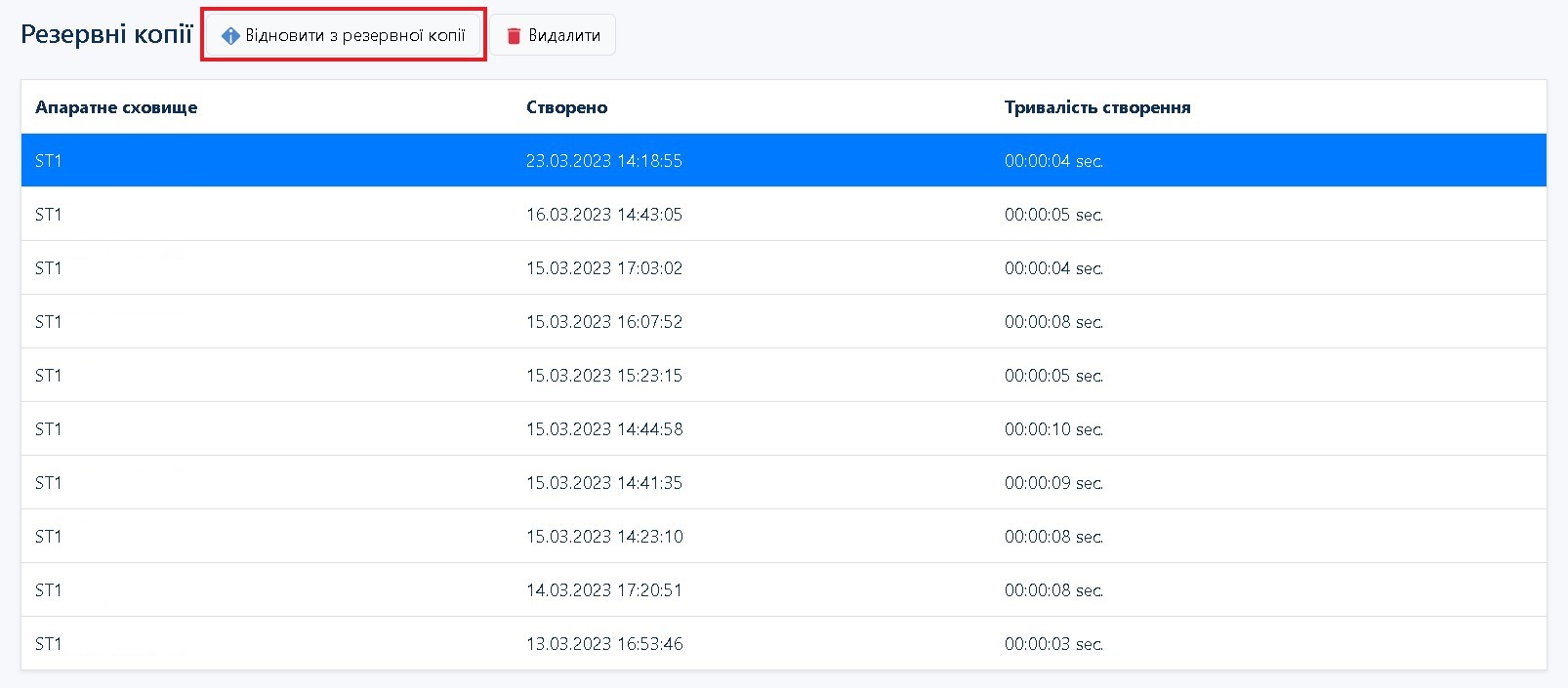The width and height of the screenshot is (1568, 688).
Task: Pick the backup from 15.03.2023 15:23:15
Action: coord(603,376)
